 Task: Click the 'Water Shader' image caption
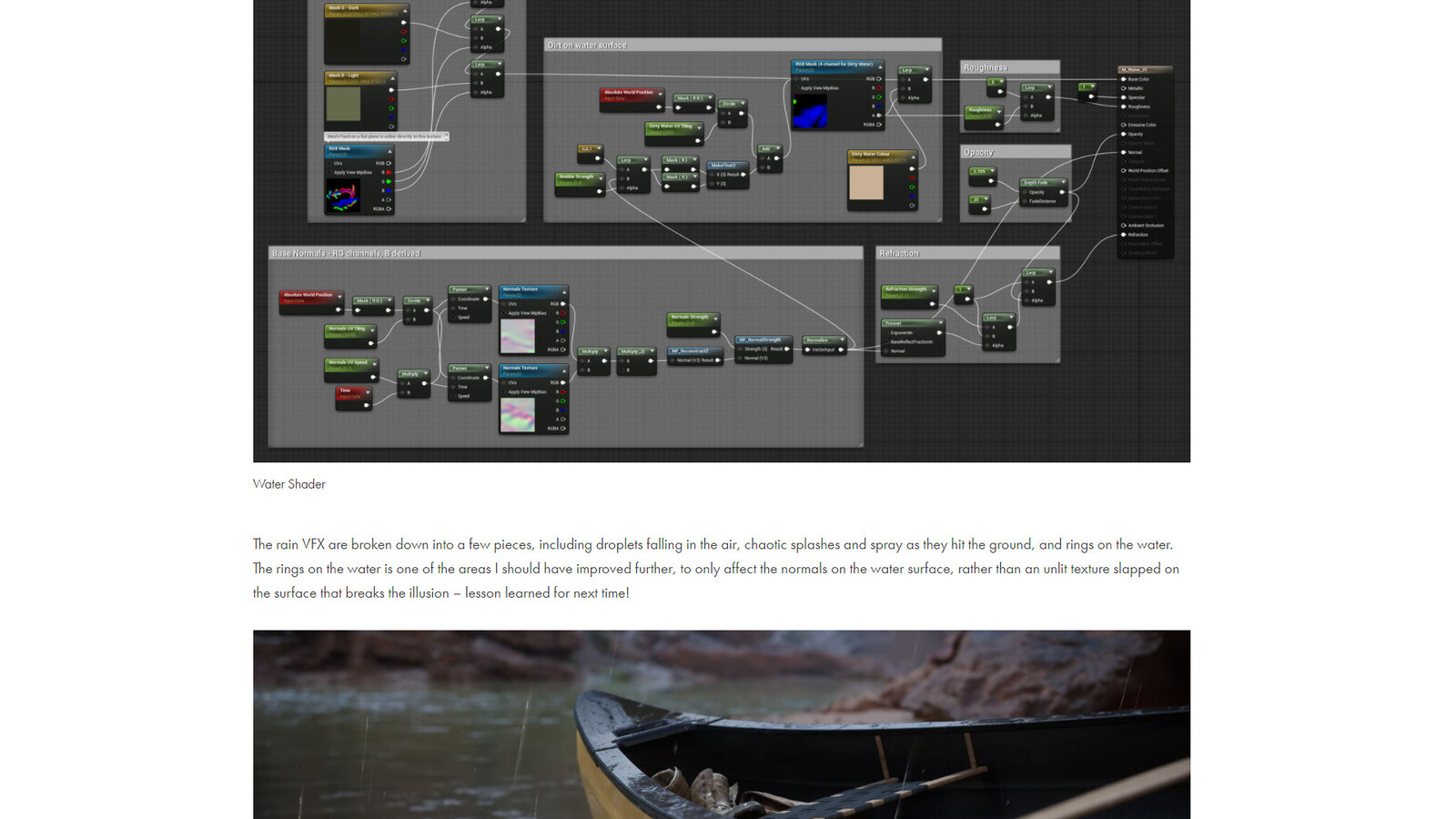click(x=288, y=484)
